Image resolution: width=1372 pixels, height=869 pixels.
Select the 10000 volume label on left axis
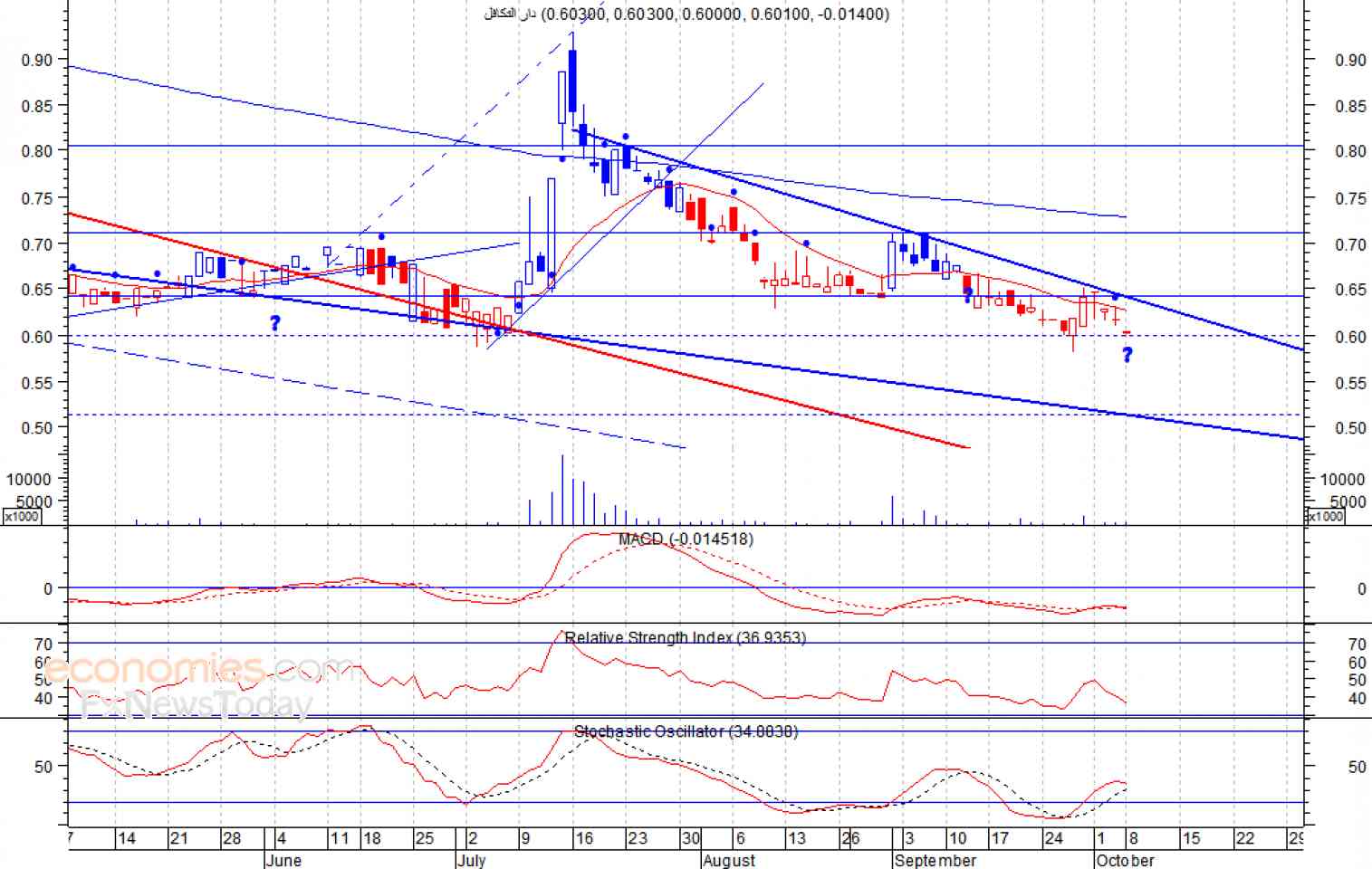[x=29, y=479]
